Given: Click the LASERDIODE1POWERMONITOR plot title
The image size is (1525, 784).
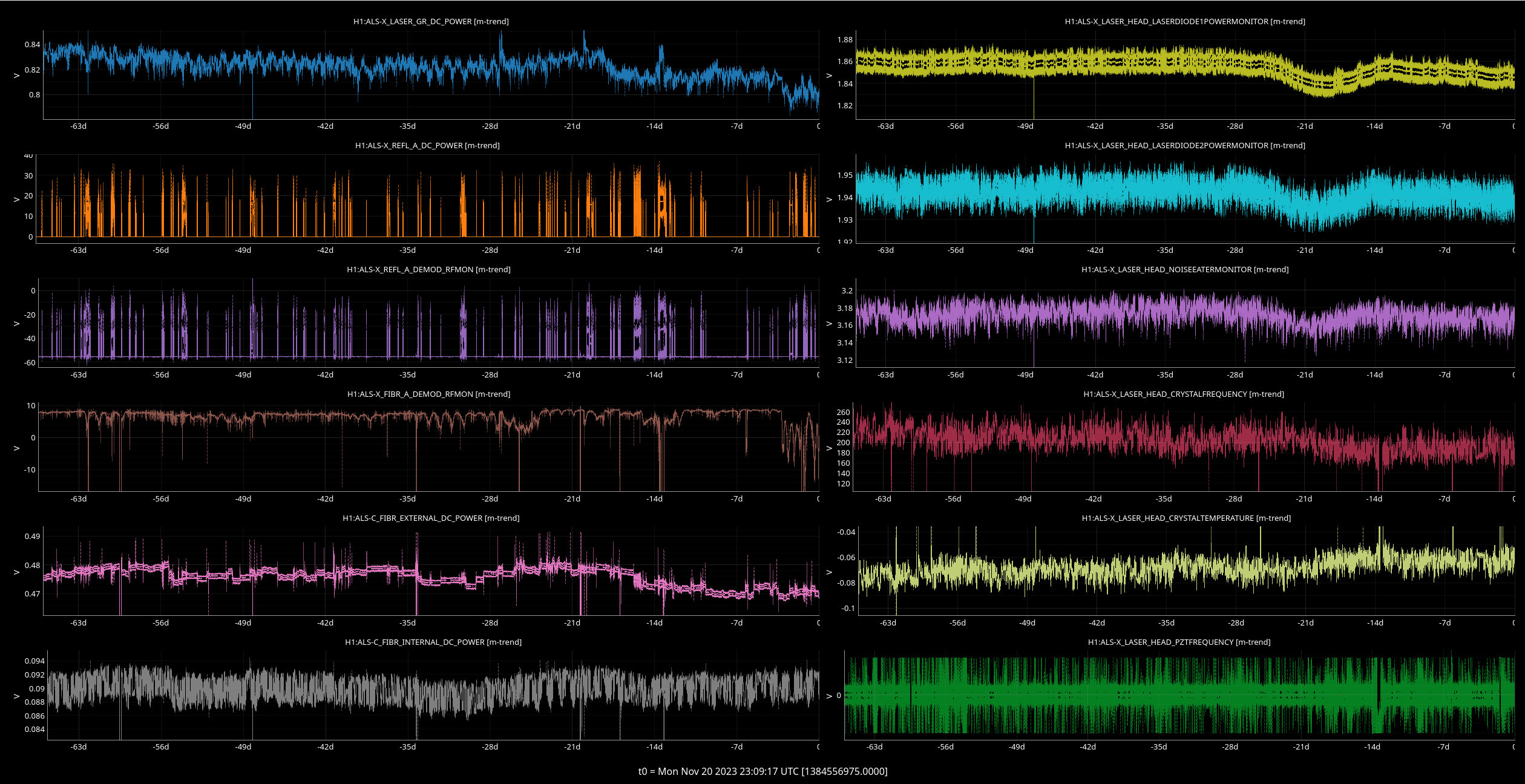Looking at the screenshot, I should (1185, 21).
